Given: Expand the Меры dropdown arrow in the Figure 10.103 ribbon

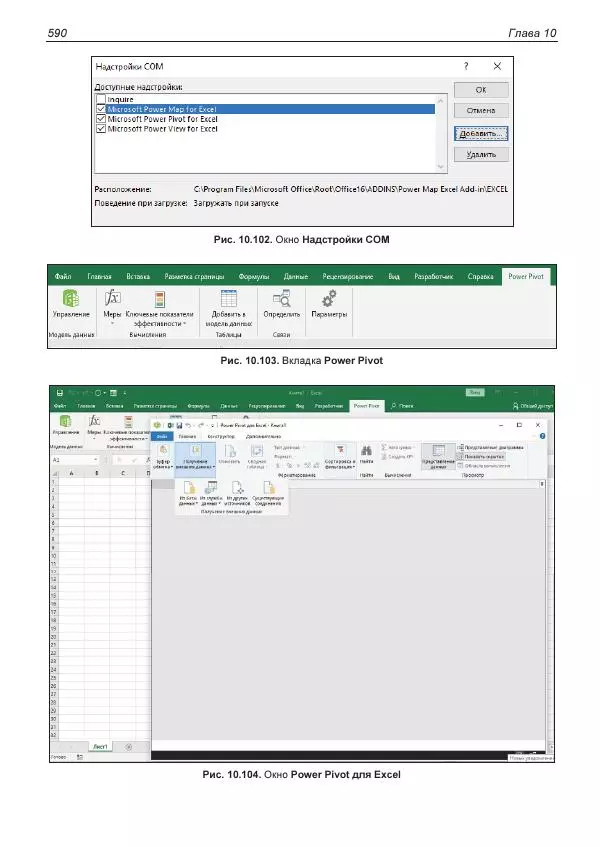Looking at the screenshot, I should pos(112,324).
